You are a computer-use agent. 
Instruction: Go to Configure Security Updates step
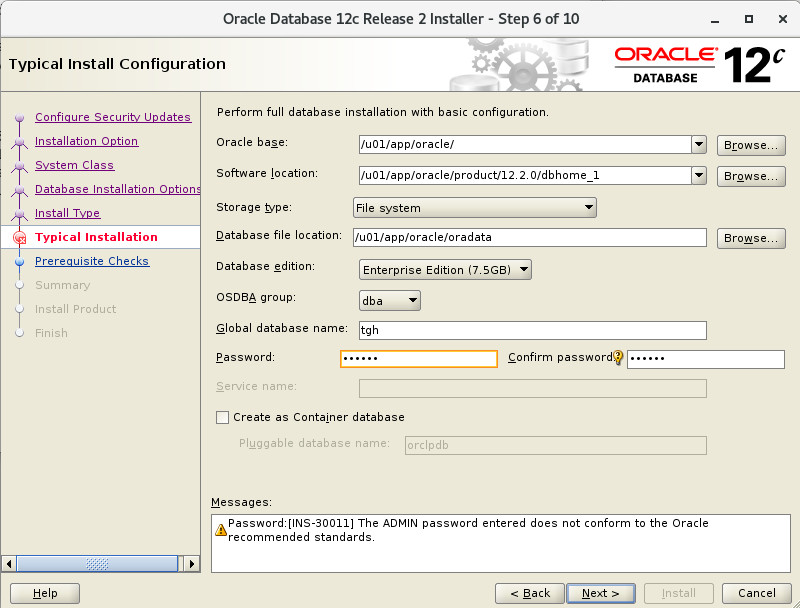[x=113, y=117]
